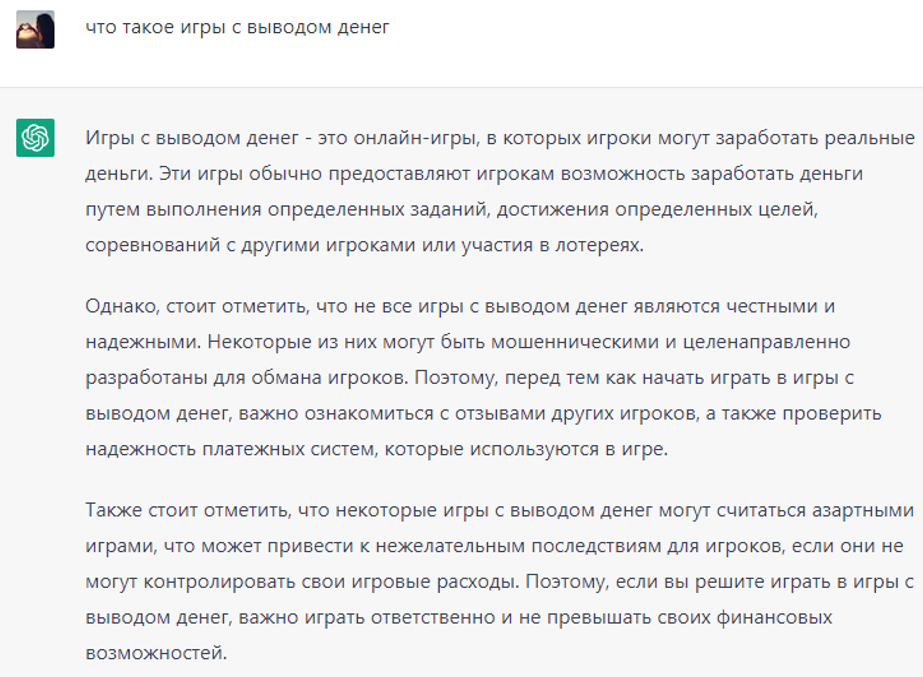Click the line starting 'надежными. Некоторые из них'
This screenshot has height=677, width=923.
pyautogui.click(x=468, y=342)
